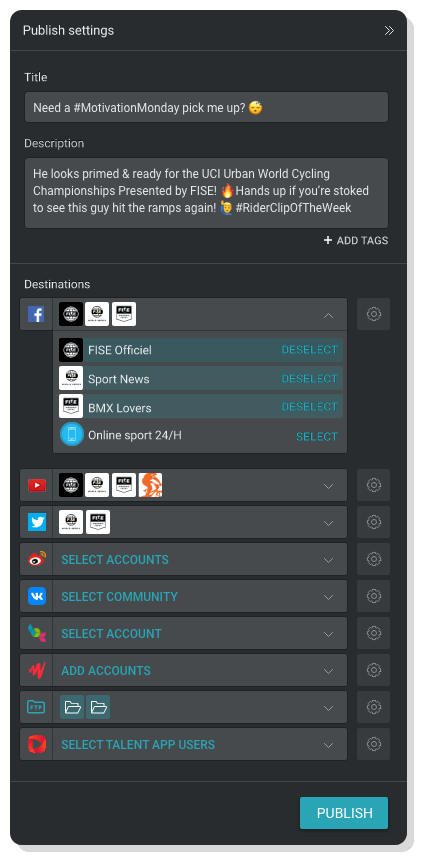Expand the Select Account dropdown chevron
Image resolution: width=423 pixels, height=863 pixels.
(x=328, y=633)
